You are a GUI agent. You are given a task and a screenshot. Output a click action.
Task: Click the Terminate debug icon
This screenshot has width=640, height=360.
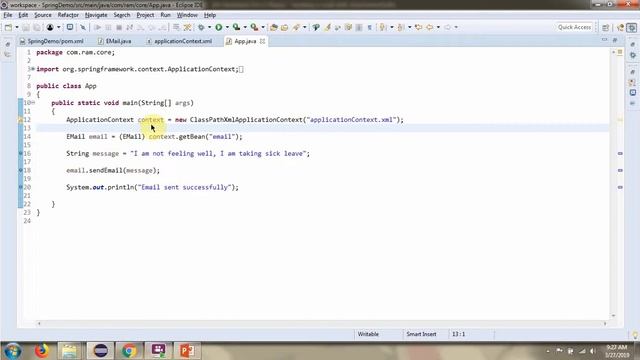coord(119,27)
